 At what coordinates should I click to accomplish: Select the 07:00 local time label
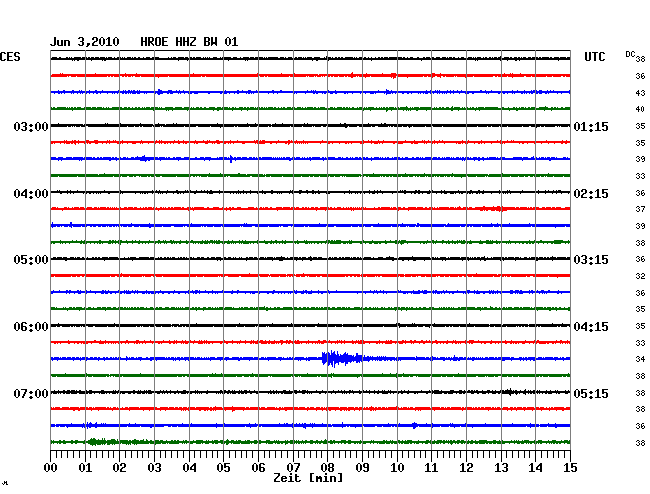pyautogui.click(x=31, y=393)
